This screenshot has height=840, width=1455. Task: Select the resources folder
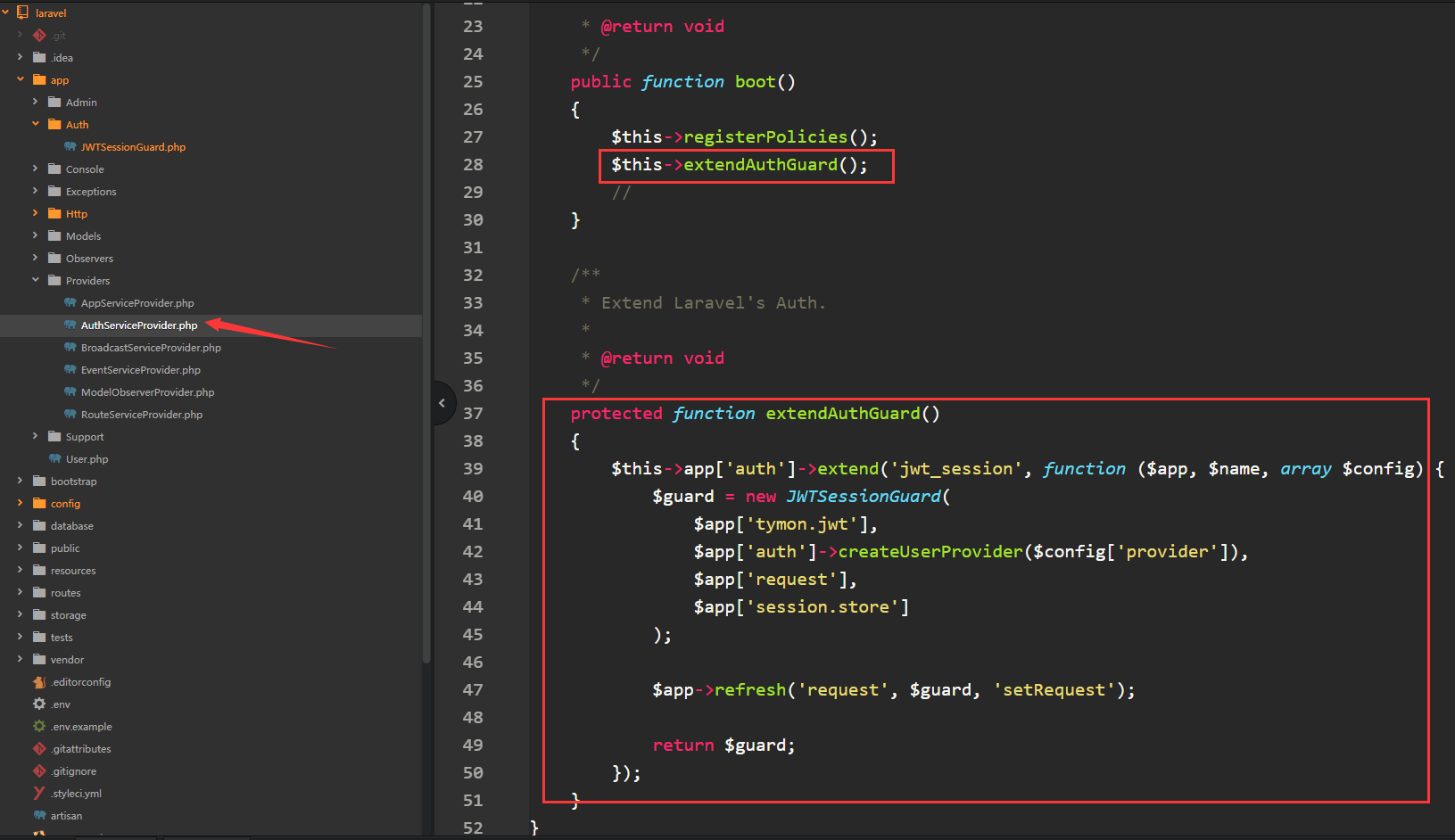(x=73, y=571)
